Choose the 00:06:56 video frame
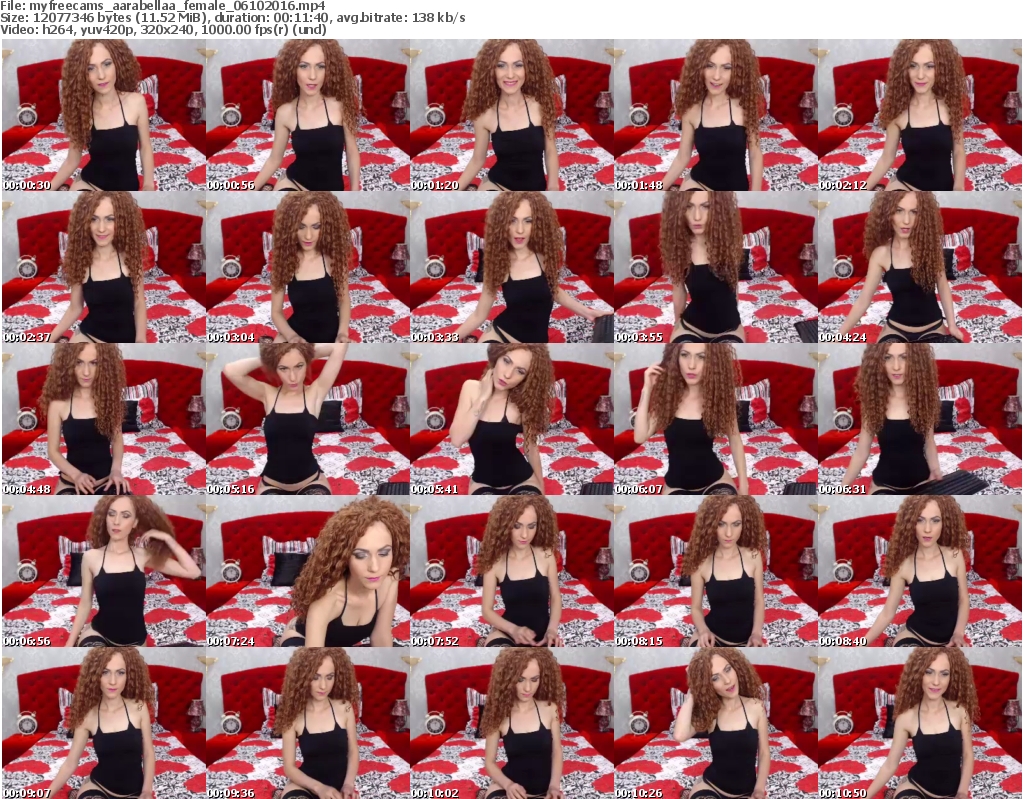 pos(103,571)
